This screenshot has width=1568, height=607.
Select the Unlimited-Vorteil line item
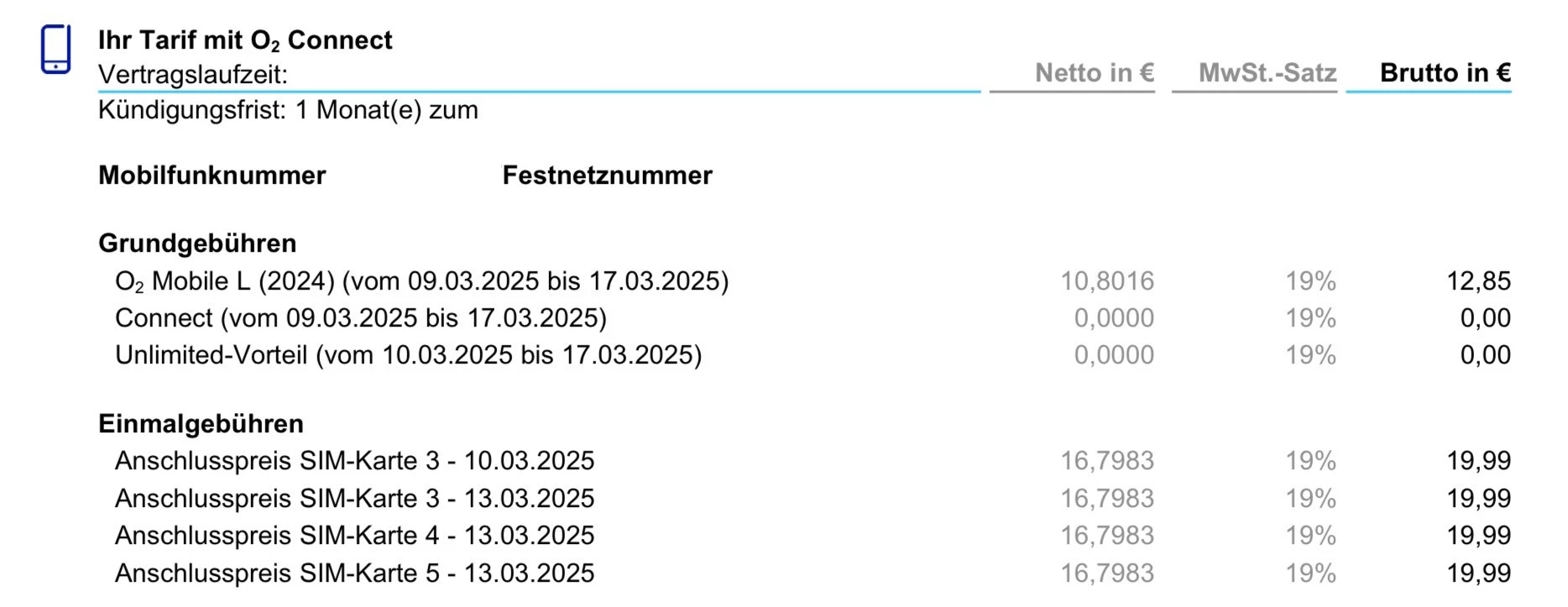pyautogui.click(x=408, y=355)
